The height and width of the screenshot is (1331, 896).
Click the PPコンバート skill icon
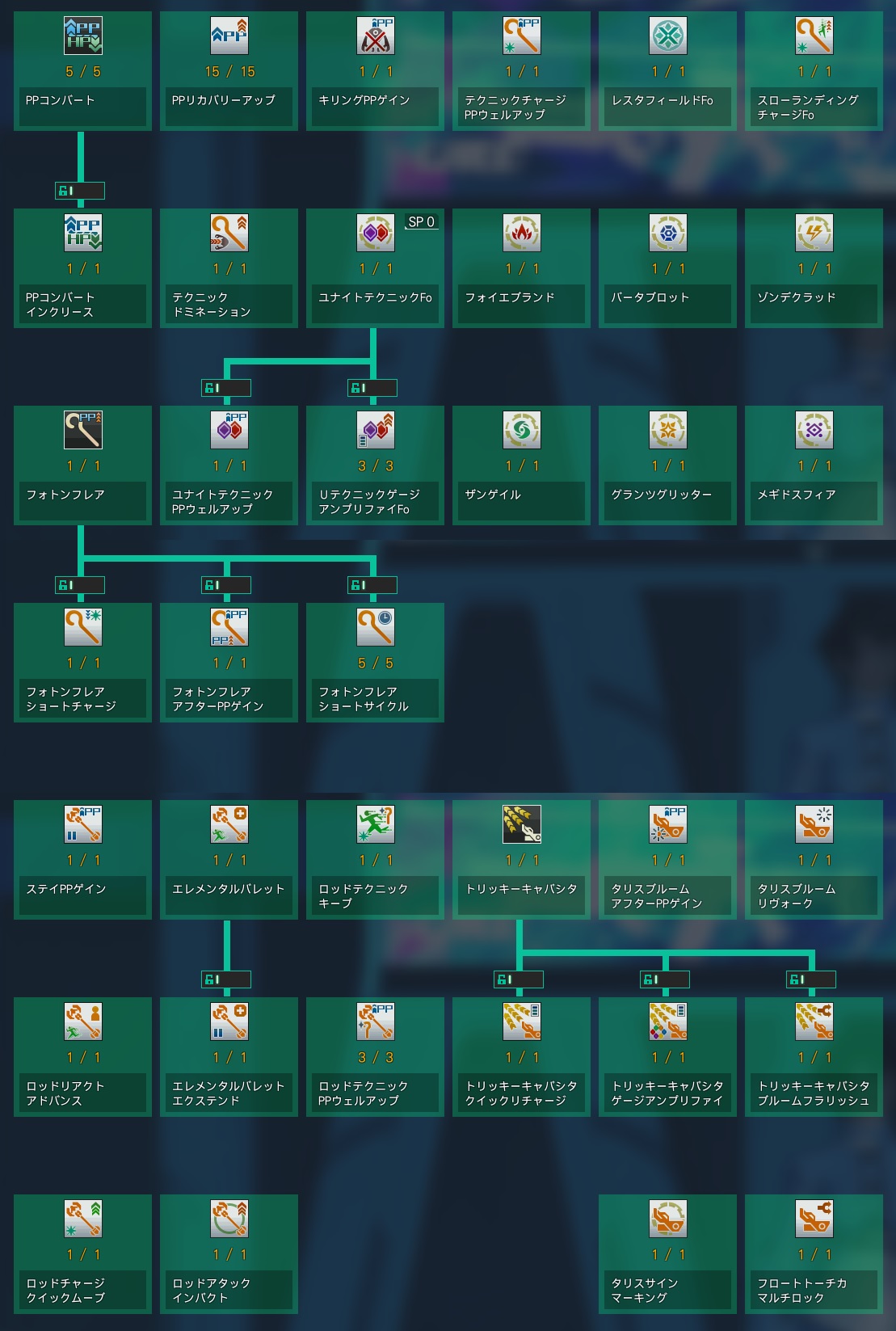(82, 36)
